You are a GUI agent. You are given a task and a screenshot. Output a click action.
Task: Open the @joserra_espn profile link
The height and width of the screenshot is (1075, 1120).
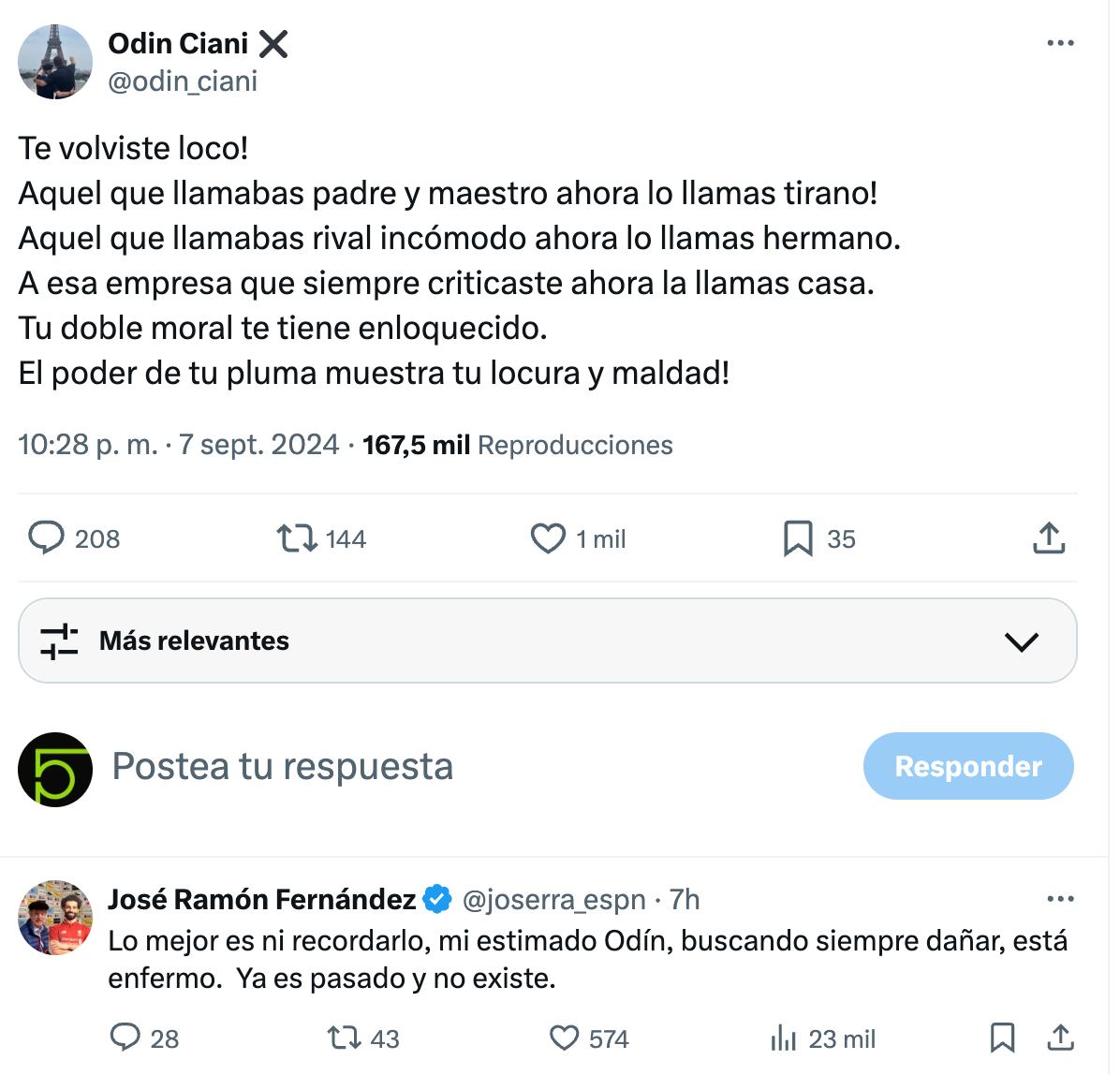(x=554, y=900)
